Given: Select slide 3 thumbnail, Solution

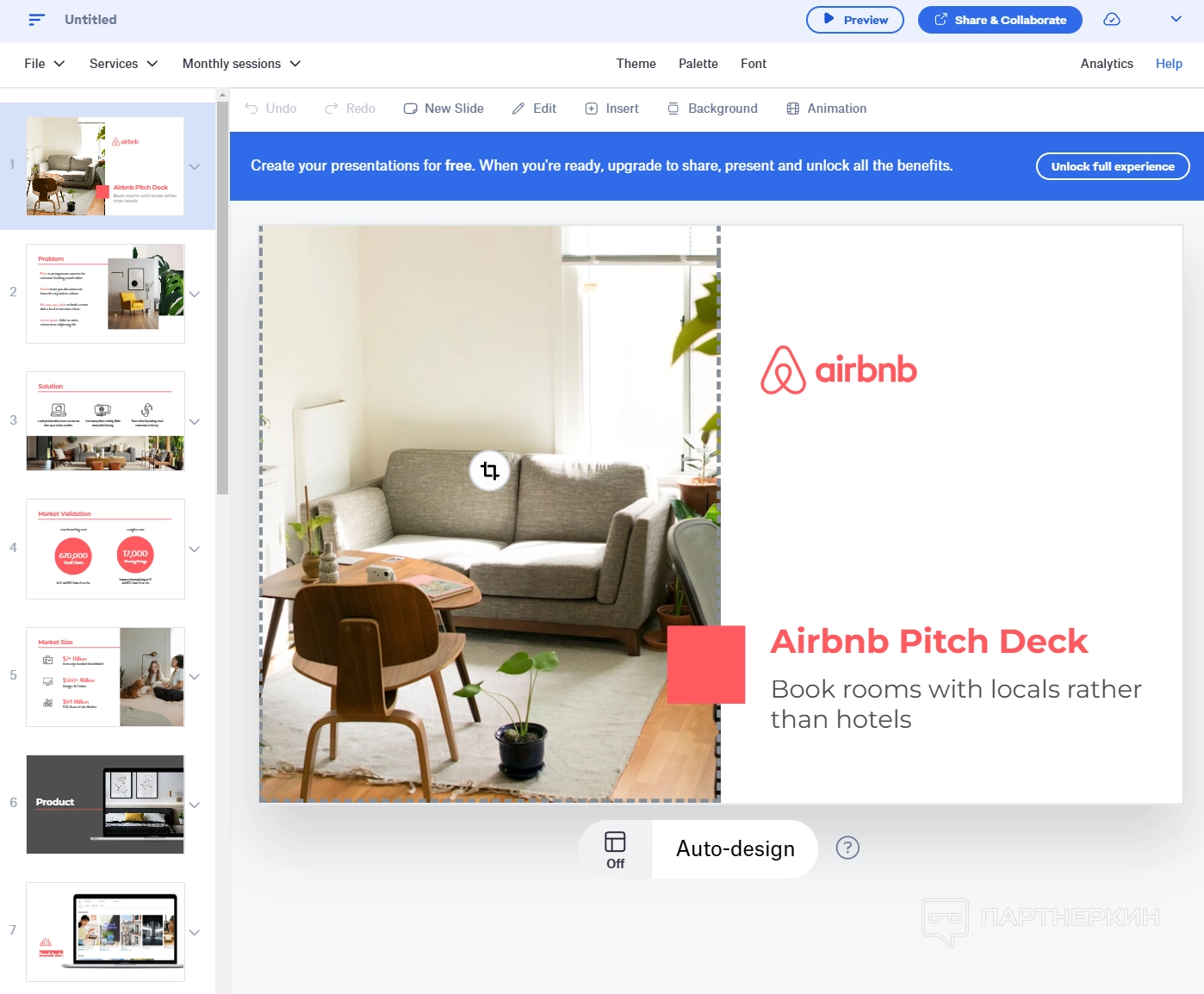Looking at the screenshot, I should (x=105, y=421).
